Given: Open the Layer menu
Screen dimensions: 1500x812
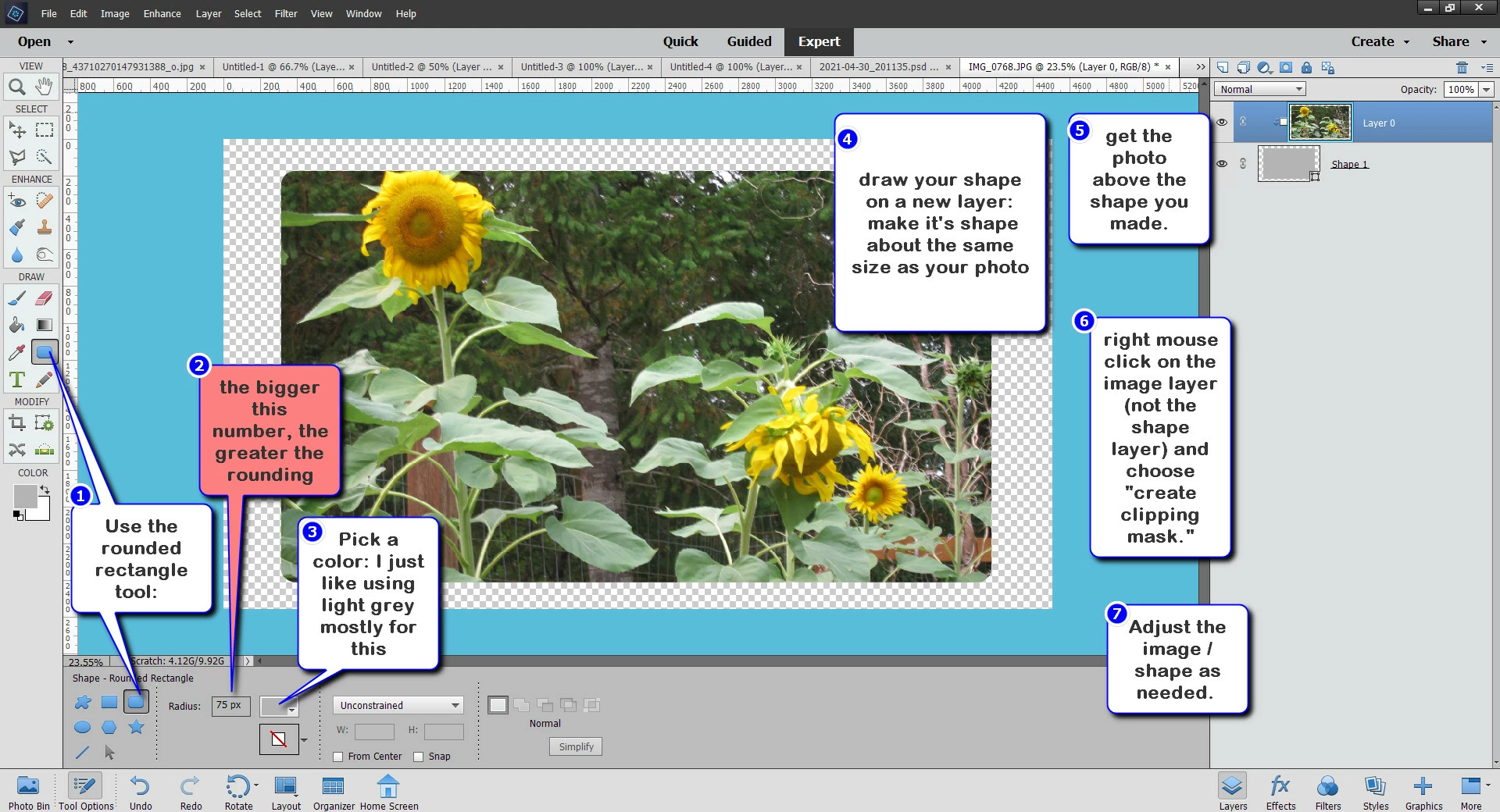Looking at the screenshot, I should 209,13.
